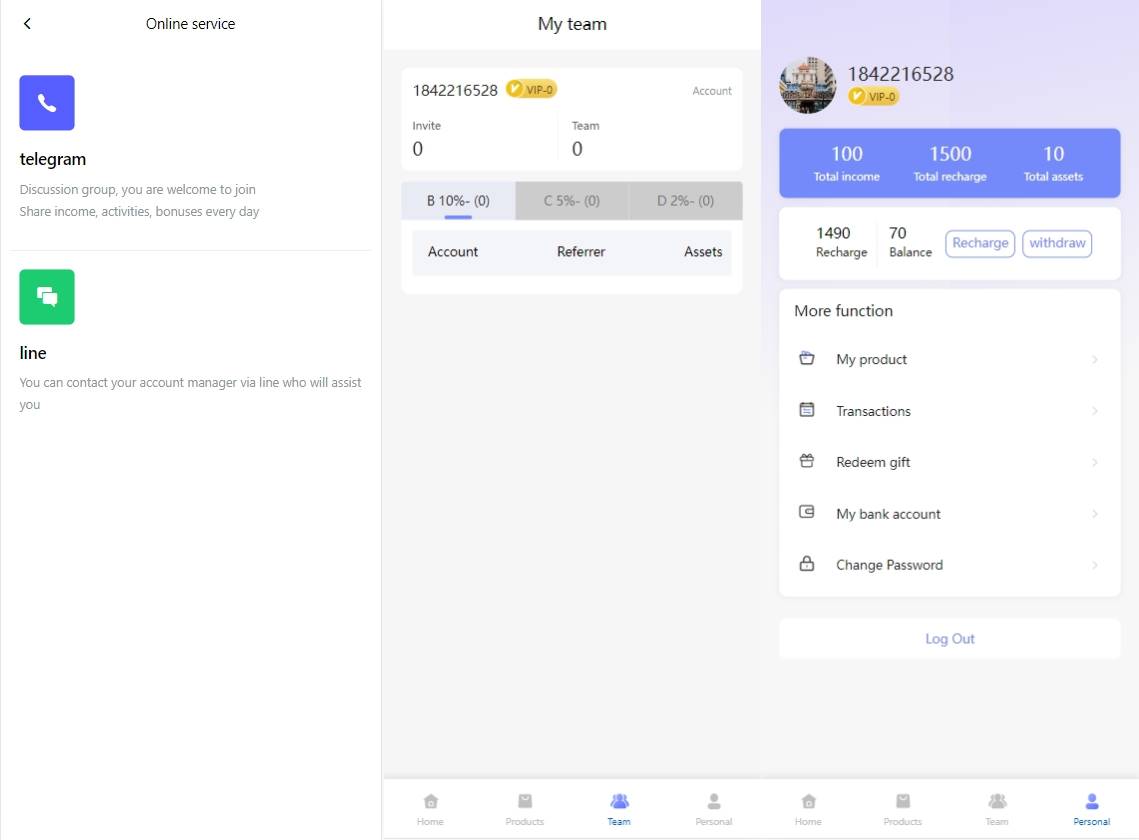Screen dimensions: 1139x840
Task: Expand My bank account row chevron
Action: tap(1095, 514)
